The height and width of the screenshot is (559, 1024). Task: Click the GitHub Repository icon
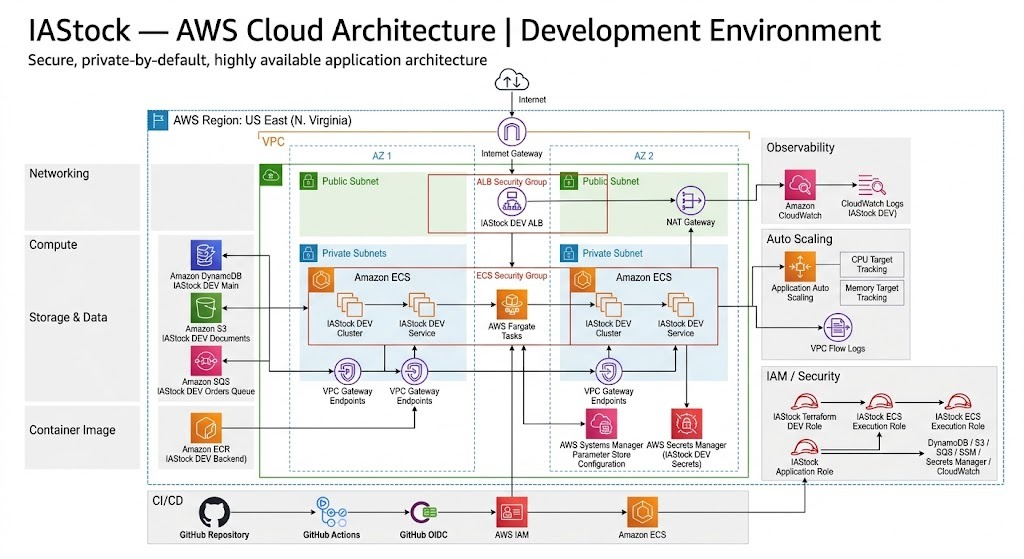pyautogui.click(x=214, y=513)
